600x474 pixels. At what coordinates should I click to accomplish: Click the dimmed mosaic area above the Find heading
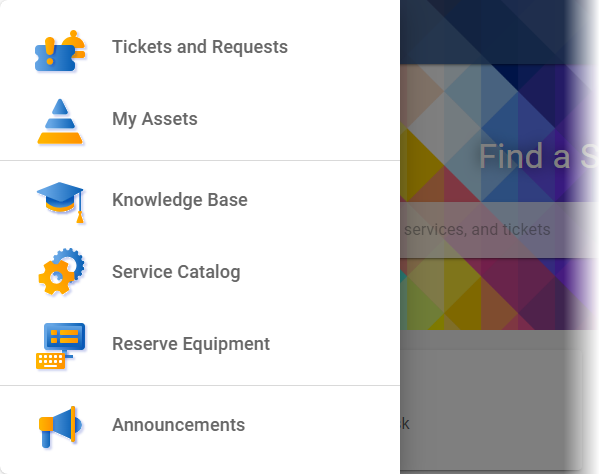tap(499, 101)
